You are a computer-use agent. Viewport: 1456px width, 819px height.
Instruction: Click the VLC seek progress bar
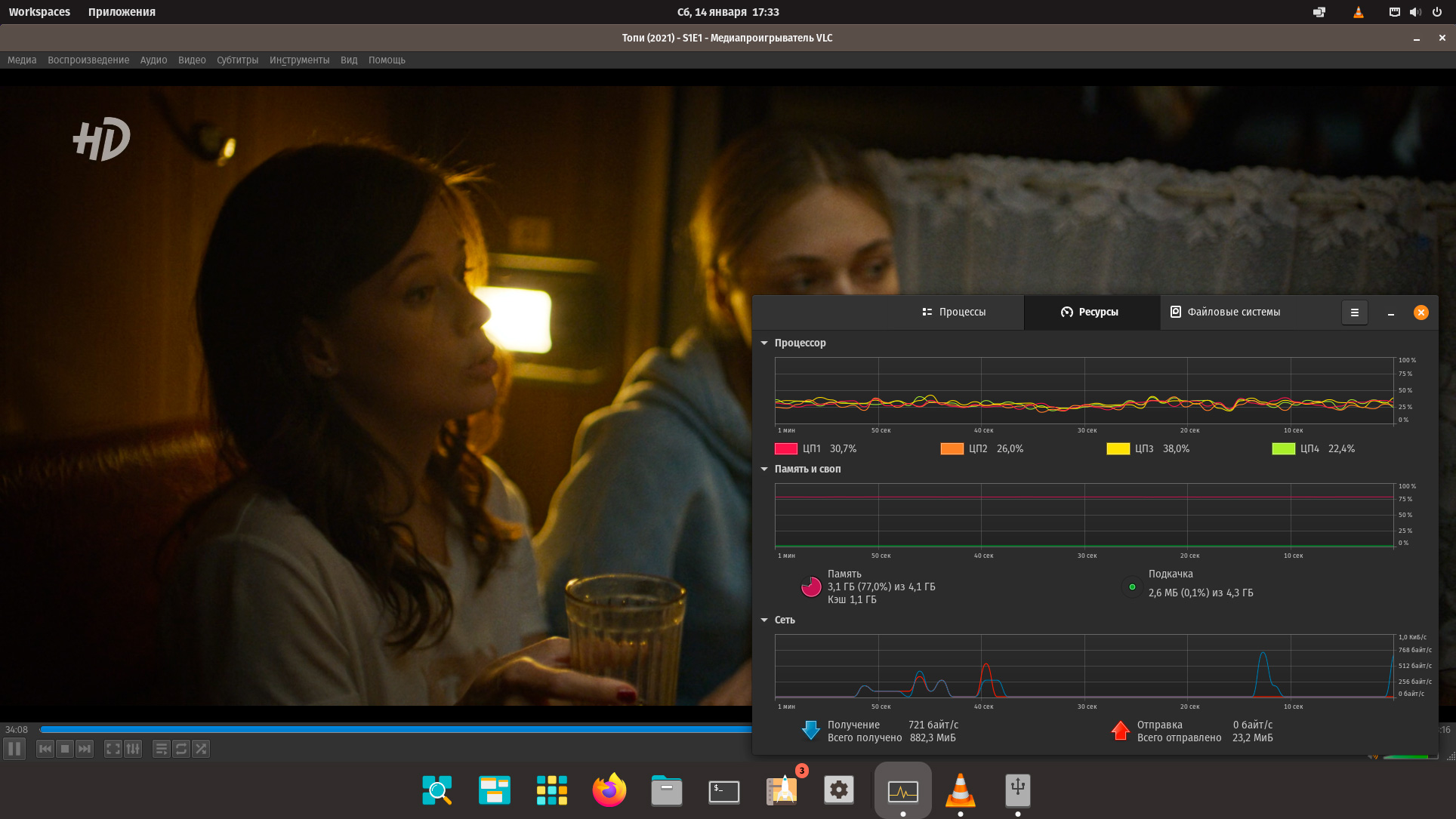click(393, 729)
